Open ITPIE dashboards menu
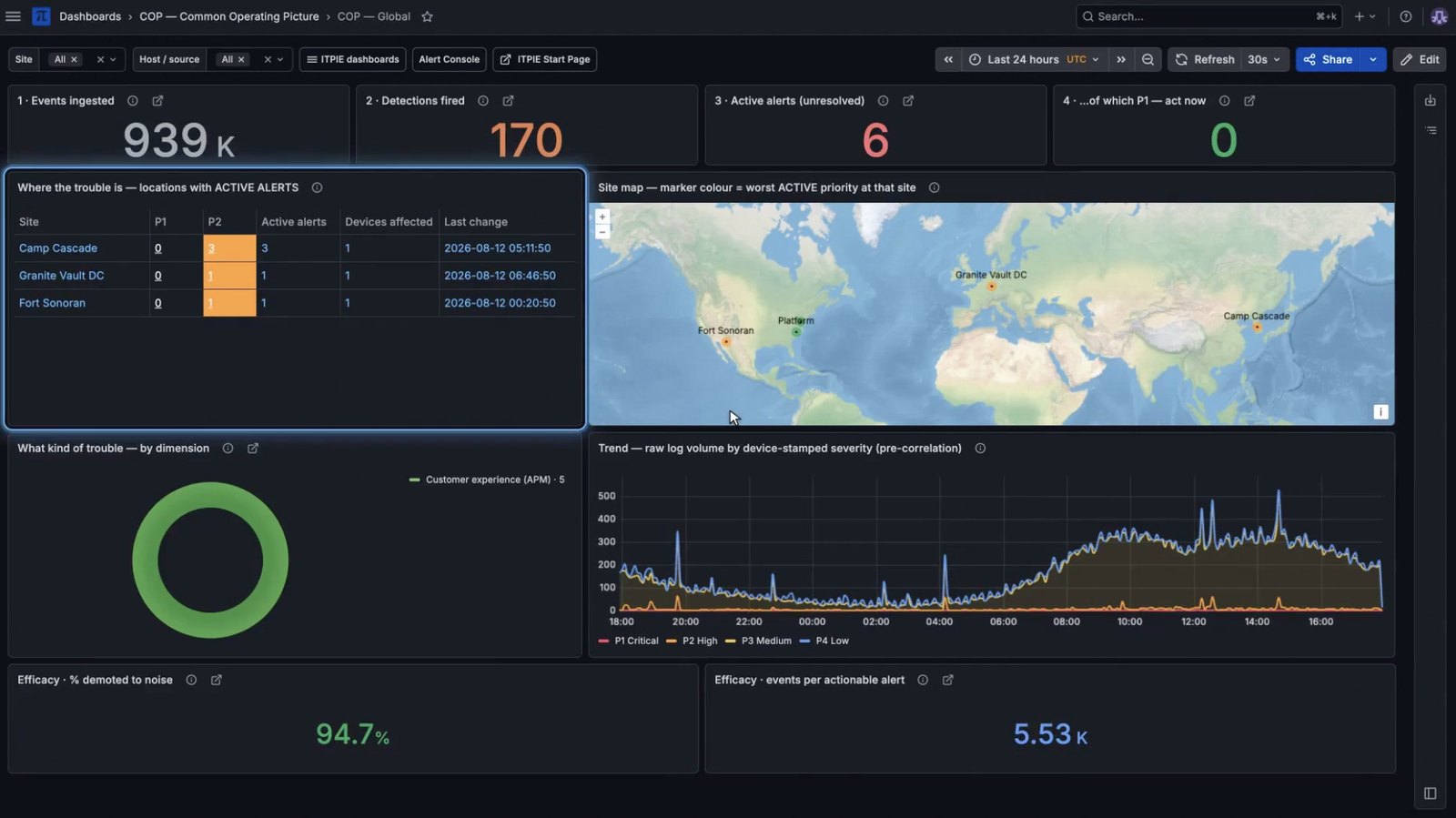Screen dimensions: 1456x818 [352, 59]
